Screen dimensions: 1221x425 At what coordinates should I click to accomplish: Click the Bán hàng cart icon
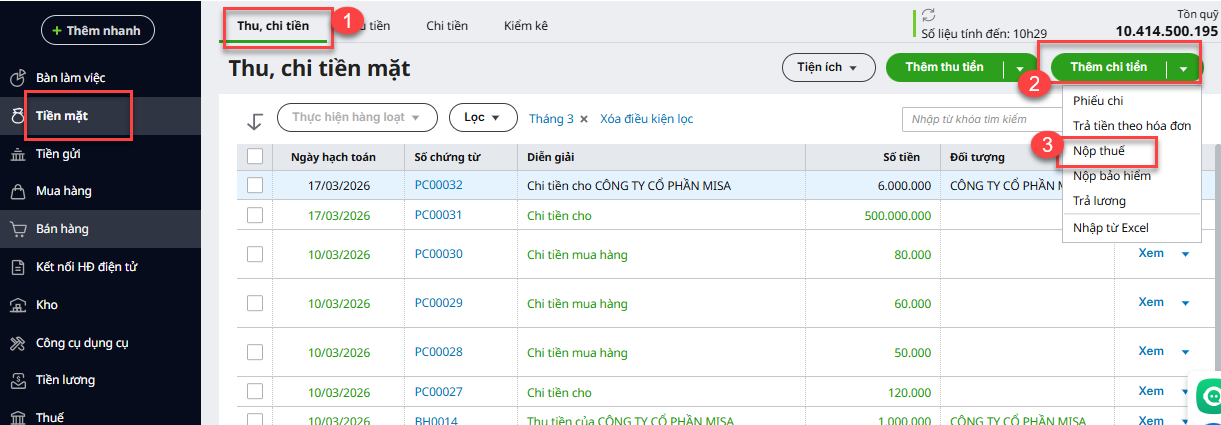click(18, 229)
